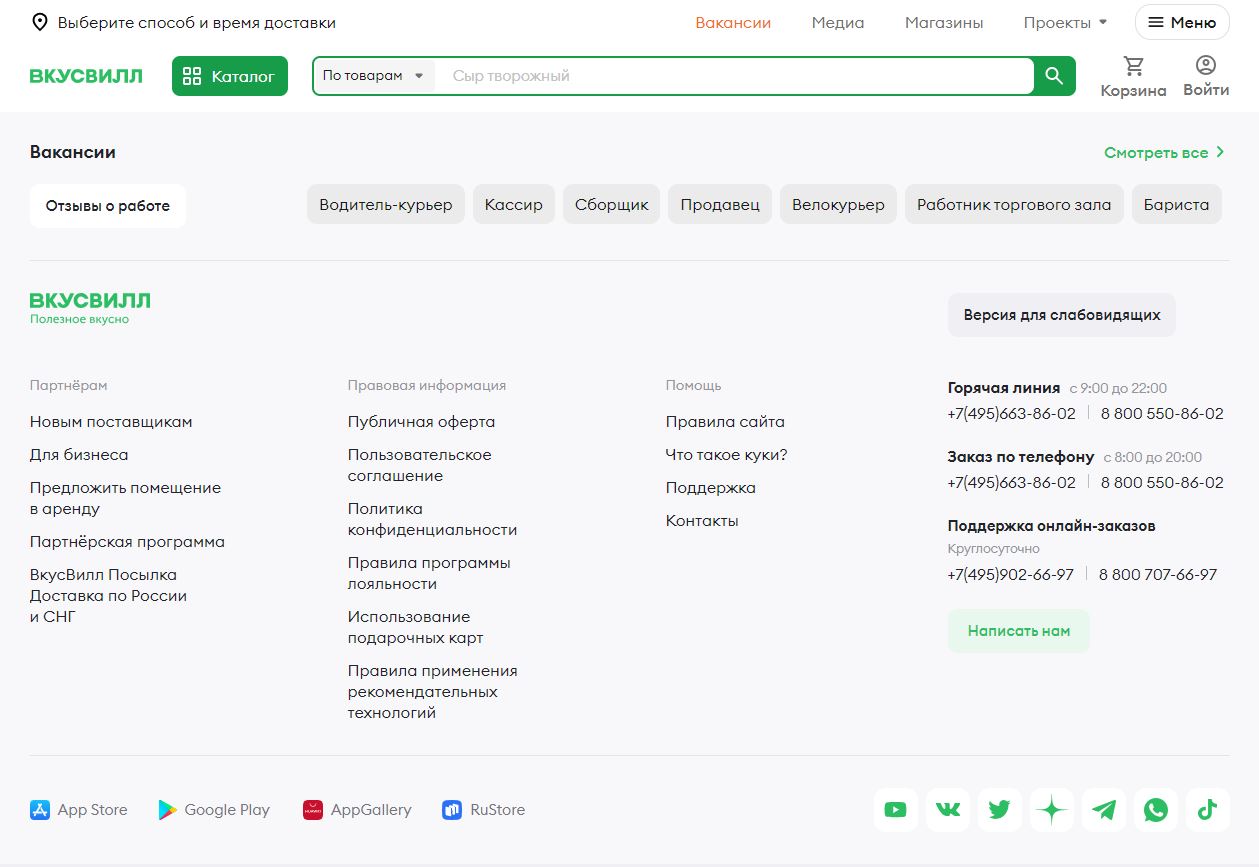Click the Telegram icon
The height and width of the screenshot is (867, 1259).
[1103, 810]
